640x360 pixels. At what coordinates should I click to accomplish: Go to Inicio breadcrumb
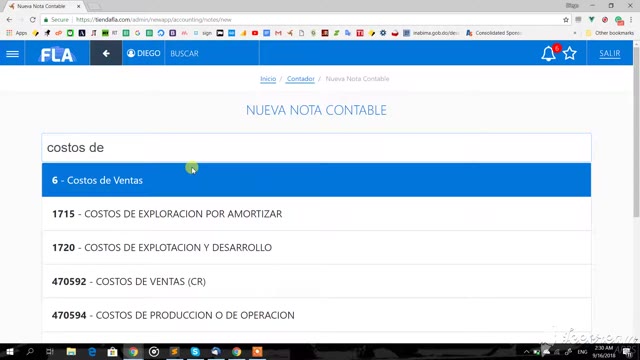(x=268, y=79)
